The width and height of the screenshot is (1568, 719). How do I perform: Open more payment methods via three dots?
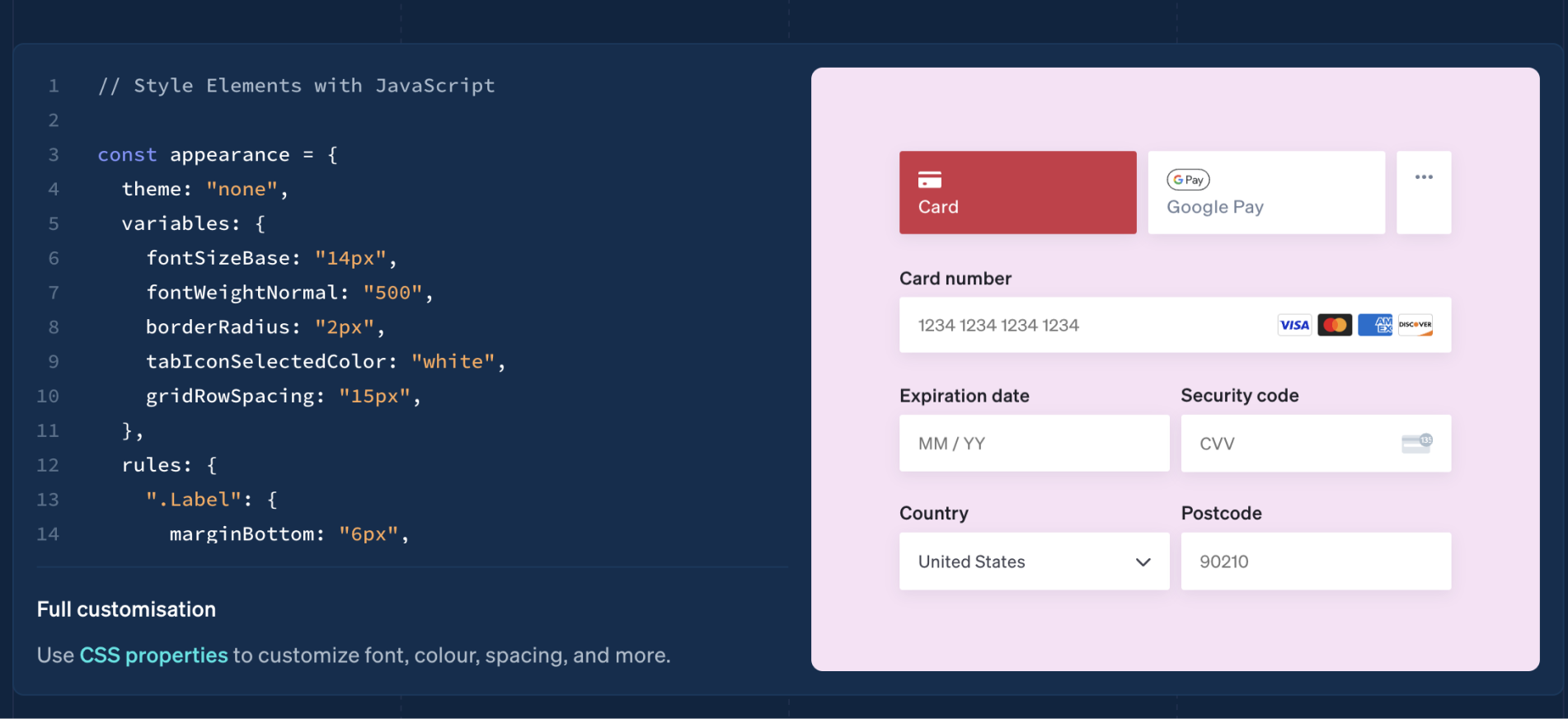[1424, 192]
